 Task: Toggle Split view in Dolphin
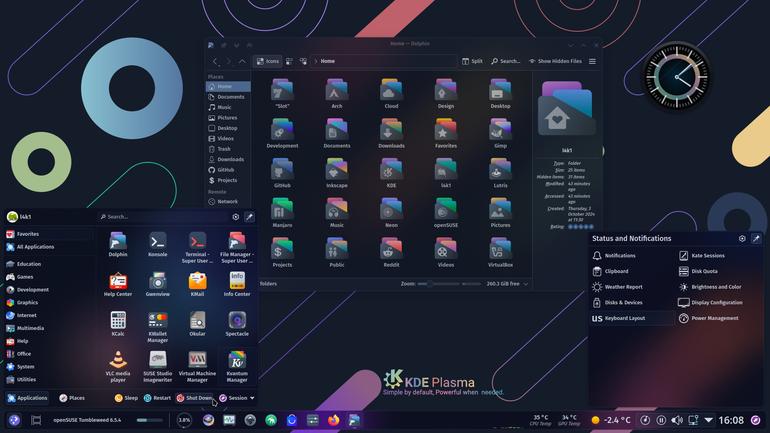472,61
